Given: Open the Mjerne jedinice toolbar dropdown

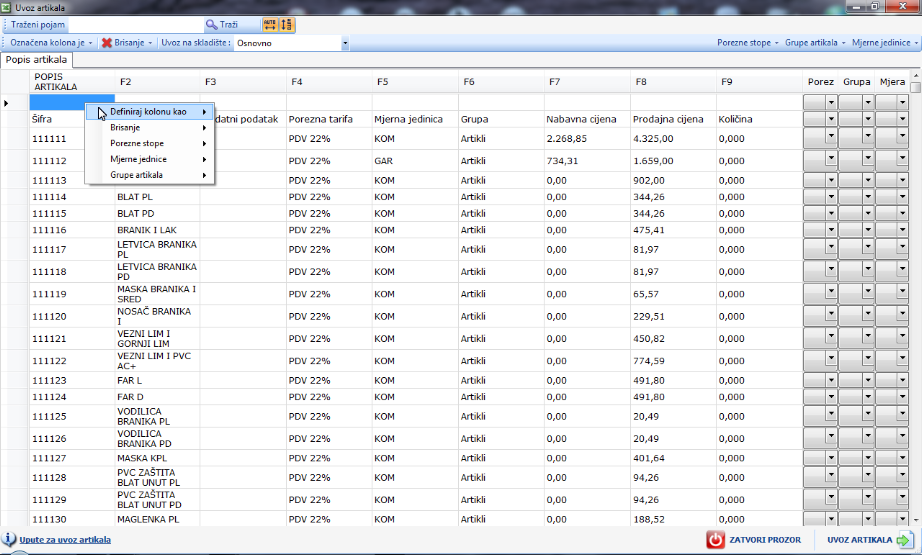Looking at the screenshot, I should (x=885, y=43).
